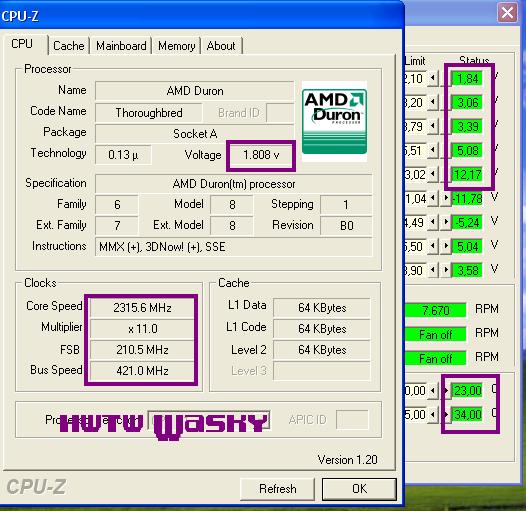Click the Family value 6
Image resolution: width=526 pixels, height=511 pixels.
117,205
